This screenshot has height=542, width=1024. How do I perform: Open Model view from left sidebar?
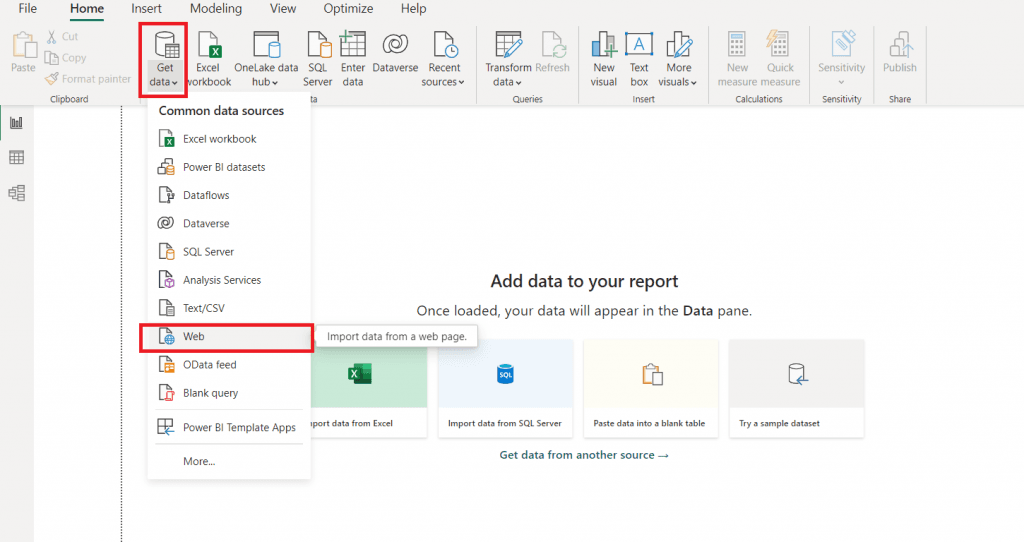point(16,193)
